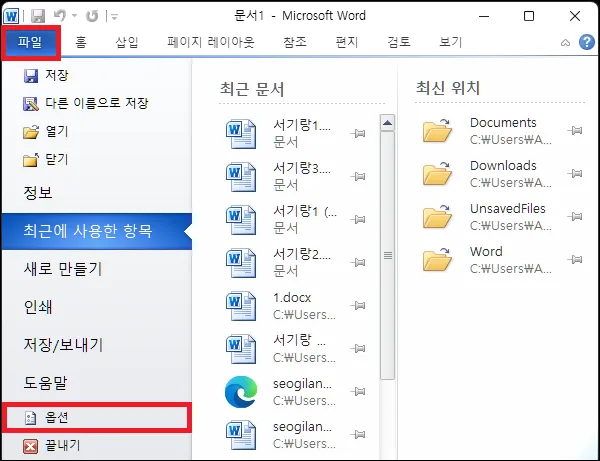Image resolution: width=600 pixels, height=461 pixels.
Task: Switch to the 편지 tab
Action: click(347, 42)
